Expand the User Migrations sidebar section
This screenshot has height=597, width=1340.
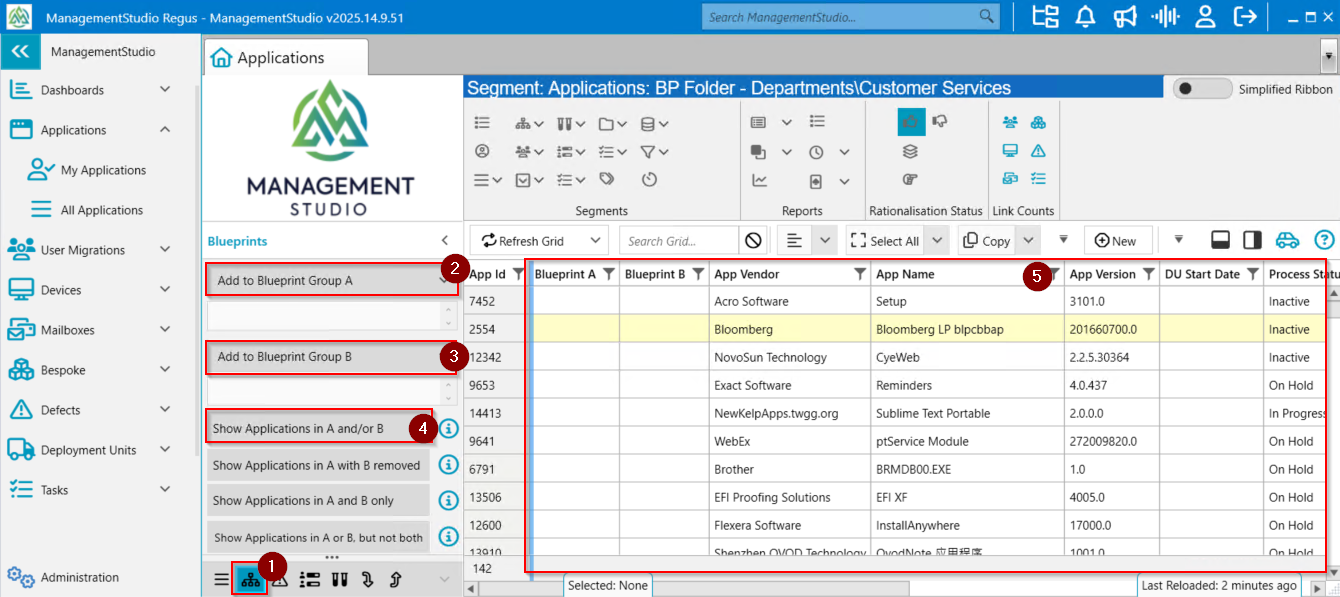pos(165,250)
